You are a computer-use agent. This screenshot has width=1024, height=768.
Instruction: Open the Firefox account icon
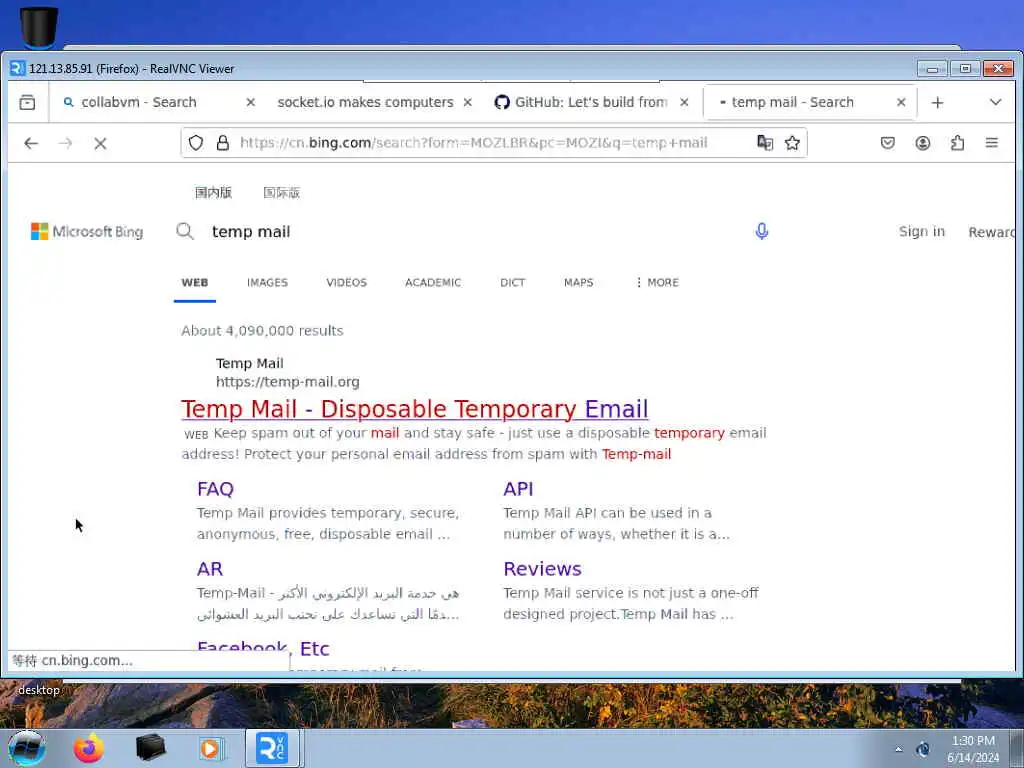tap(922, 142)
